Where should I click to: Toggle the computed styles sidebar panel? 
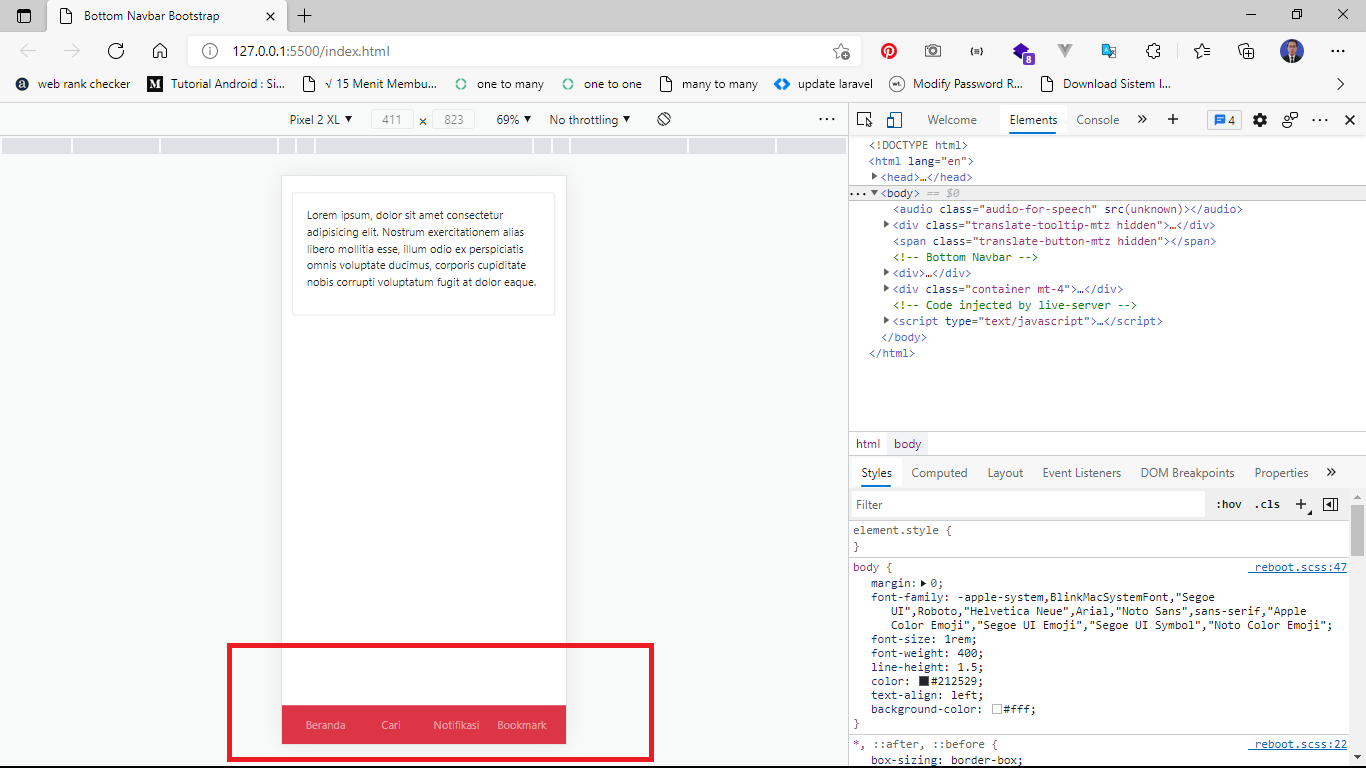point(1330,504)
